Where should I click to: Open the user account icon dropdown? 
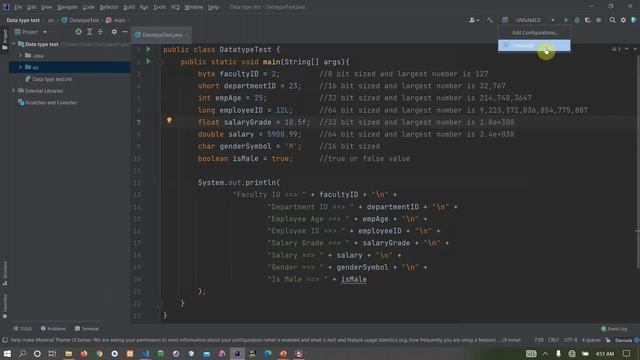[x=473, y=20]
